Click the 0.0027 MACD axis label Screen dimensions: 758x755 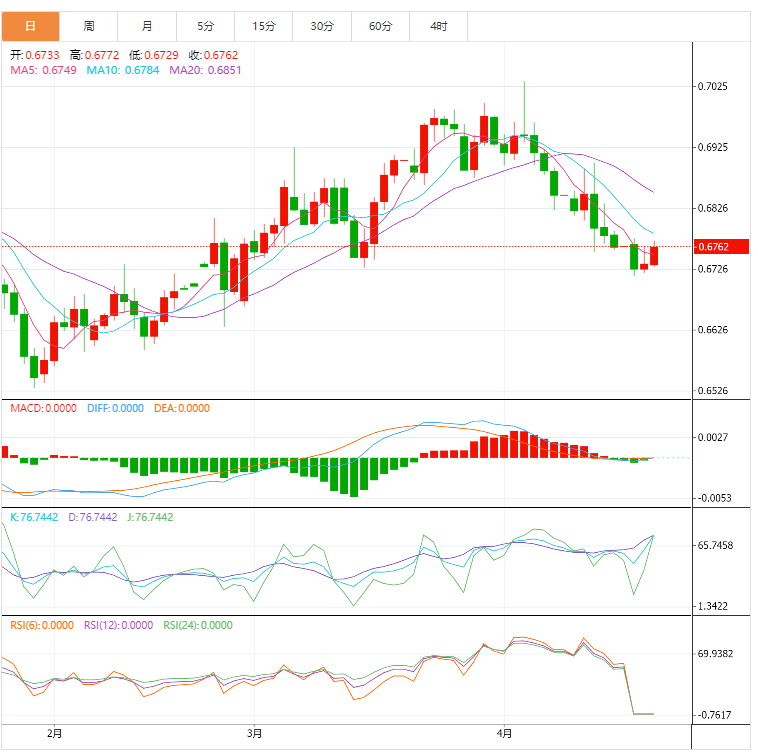coord(713,437)
